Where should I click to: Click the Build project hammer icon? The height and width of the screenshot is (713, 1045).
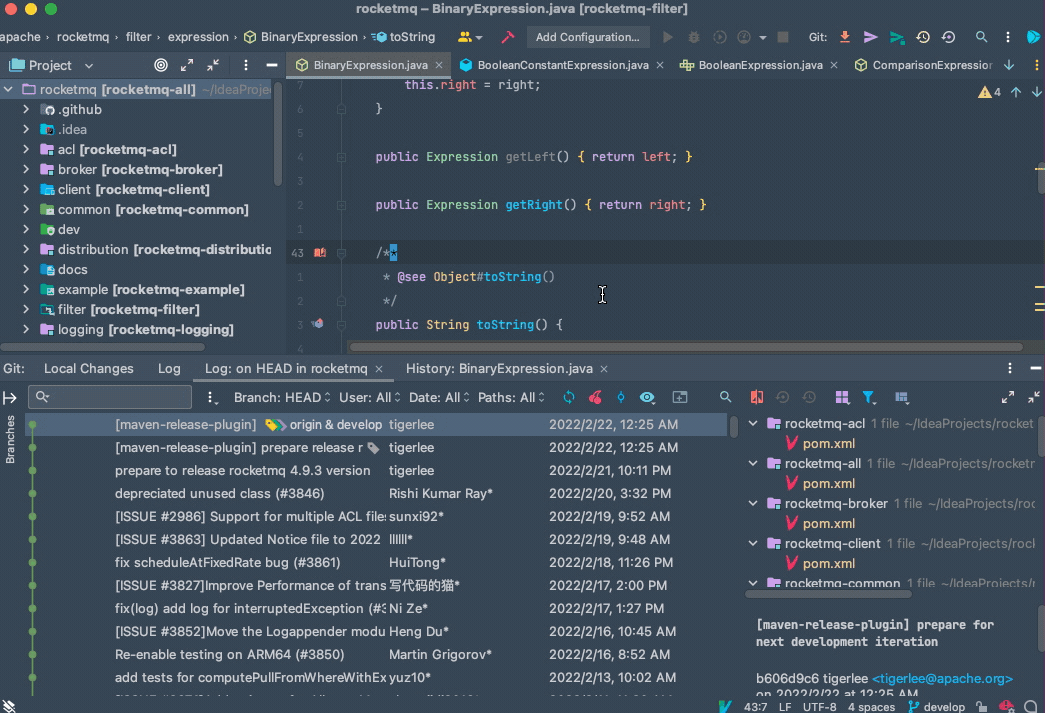(508, 37)
